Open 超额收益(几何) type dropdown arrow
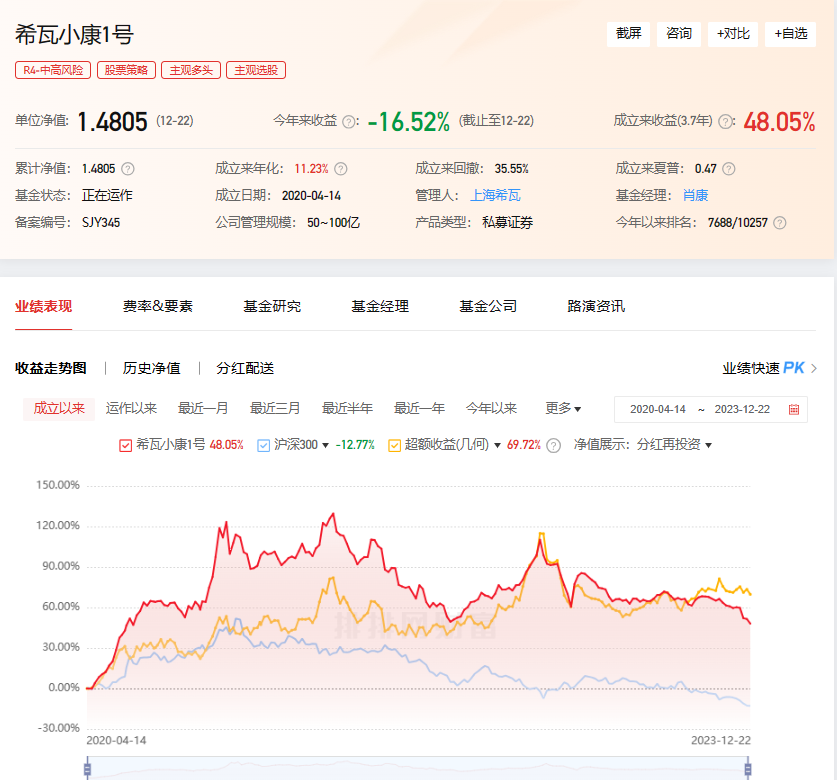The image size is (837, 780). click(x=498, y=446)
